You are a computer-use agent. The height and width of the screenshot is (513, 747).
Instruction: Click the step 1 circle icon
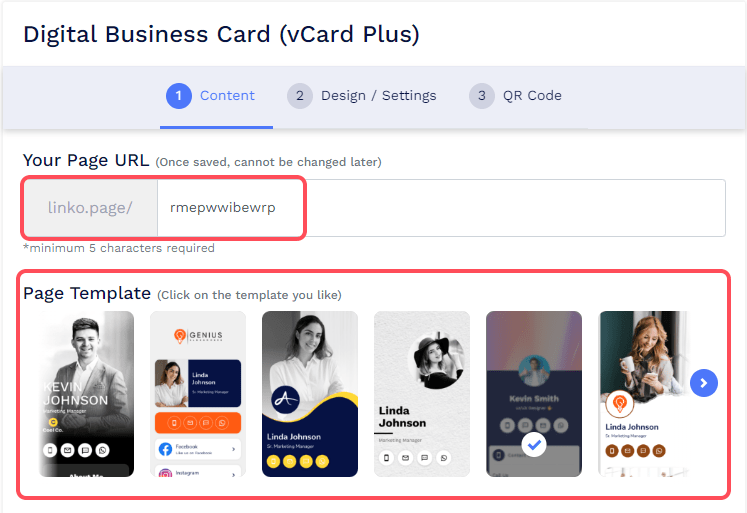pos(179,96)
